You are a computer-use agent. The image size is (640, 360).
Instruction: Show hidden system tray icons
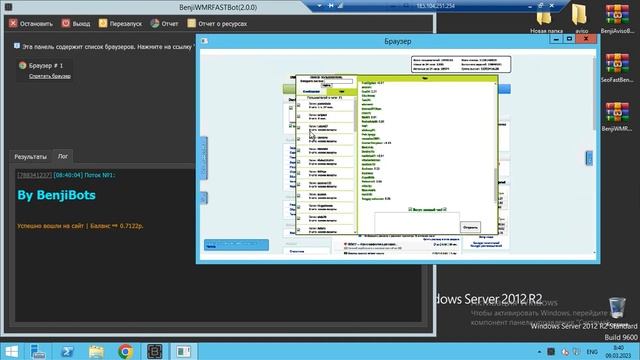[x=539, y=352]
